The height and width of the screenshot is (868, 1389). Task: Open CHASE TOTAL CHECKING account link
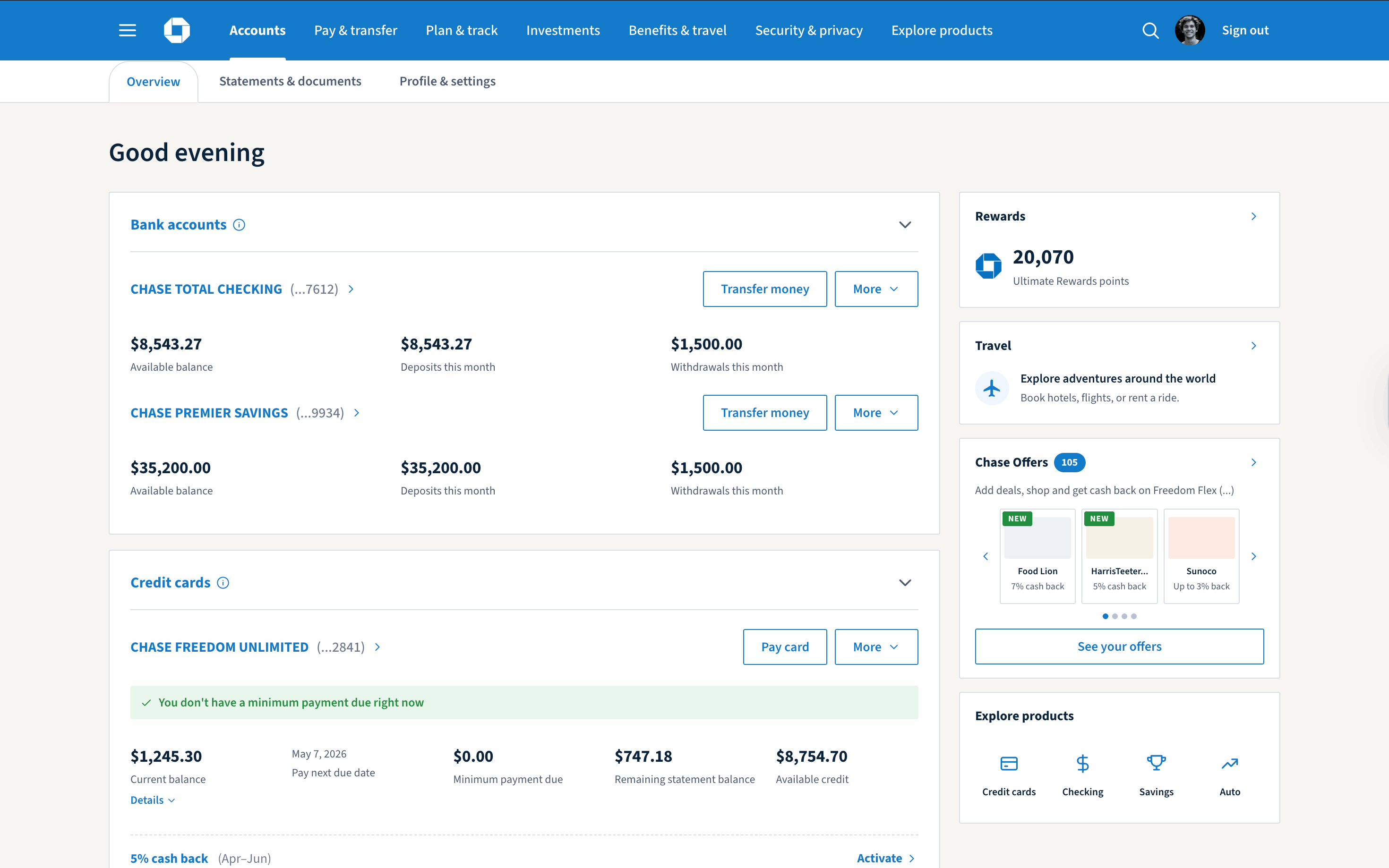[x=206, y=289]
